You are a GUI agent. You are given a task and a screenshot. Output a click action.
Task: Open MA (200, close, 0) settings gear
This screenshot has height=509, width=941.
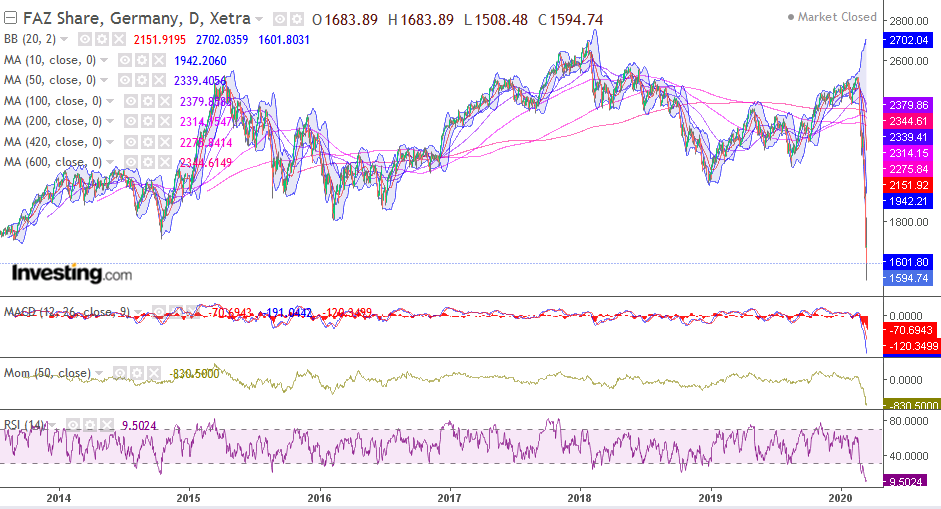click(148, 121)
